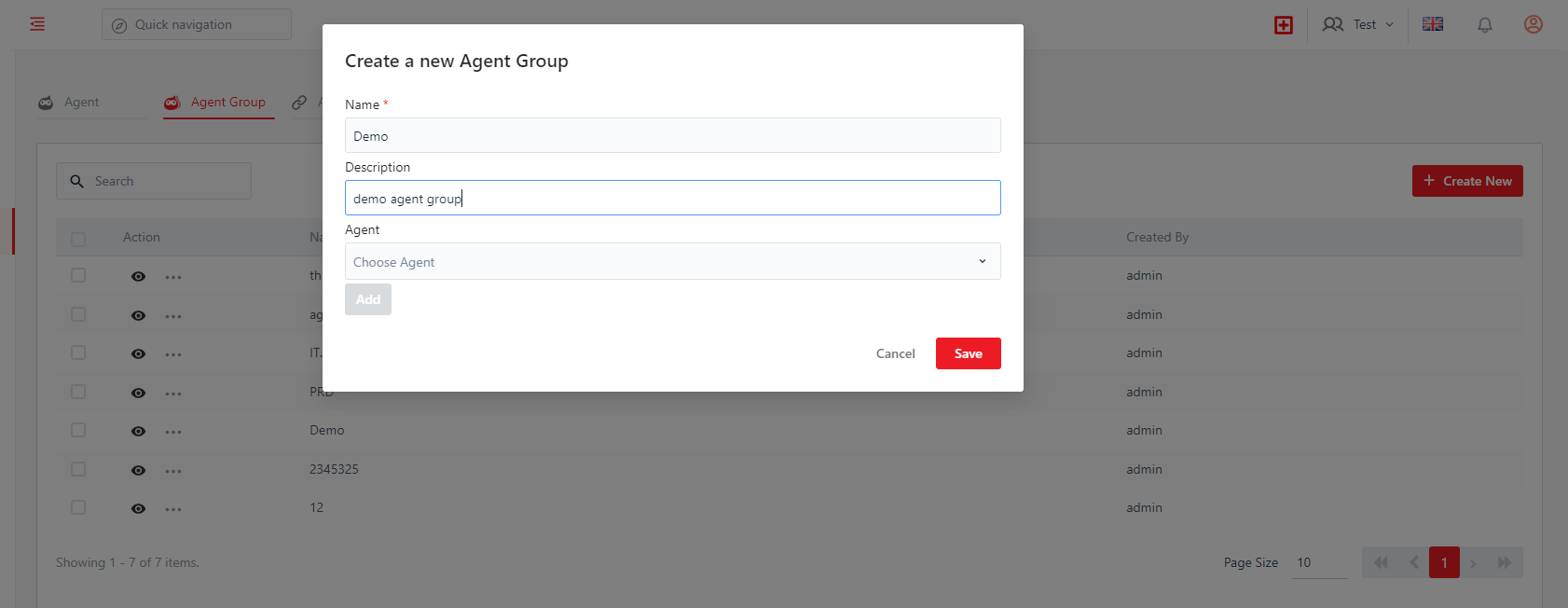Open more actions for Demo row
This screenshot has height=608, width=1568.
coord(173,433)
